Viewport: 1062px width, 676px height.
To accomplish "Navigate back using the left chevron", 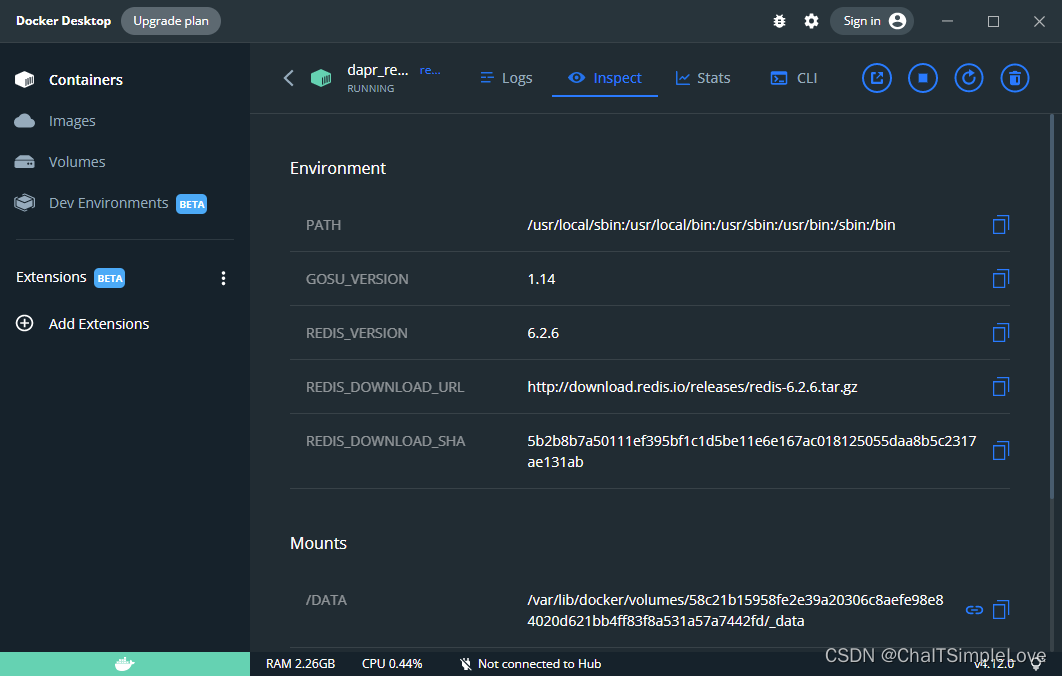I will click(x=288, y=78).
